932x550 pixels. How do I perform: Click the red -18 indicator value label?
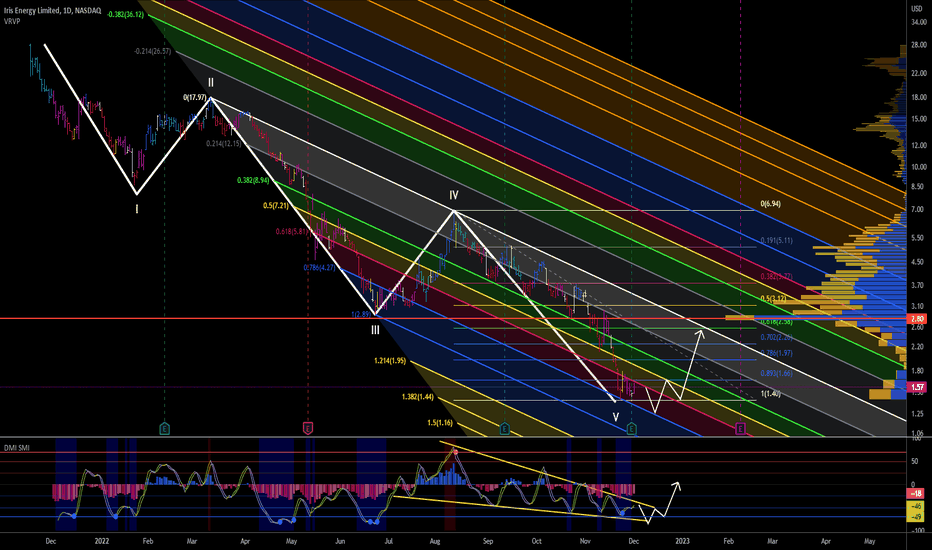915,494
